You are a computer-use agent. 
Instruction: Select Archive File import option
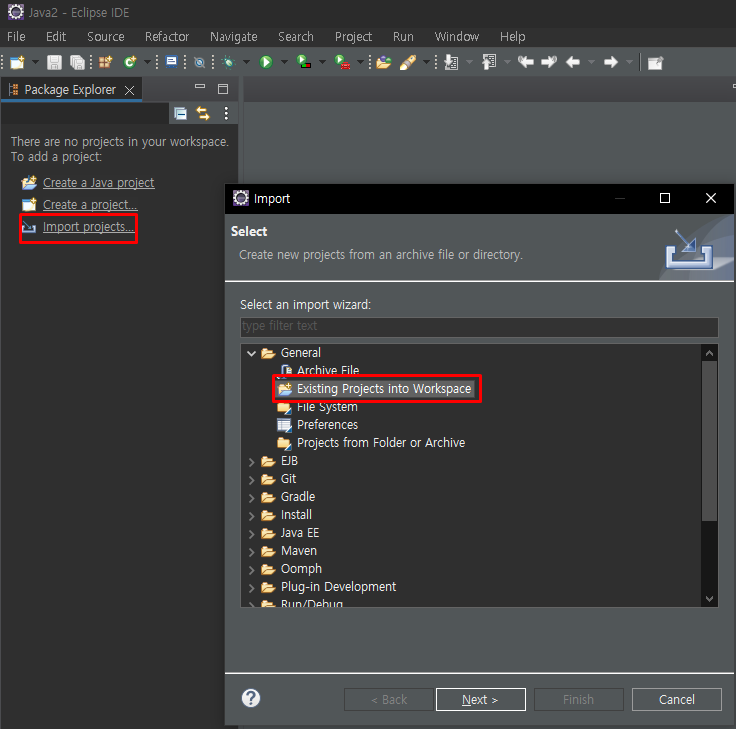[x=328, y=370]
